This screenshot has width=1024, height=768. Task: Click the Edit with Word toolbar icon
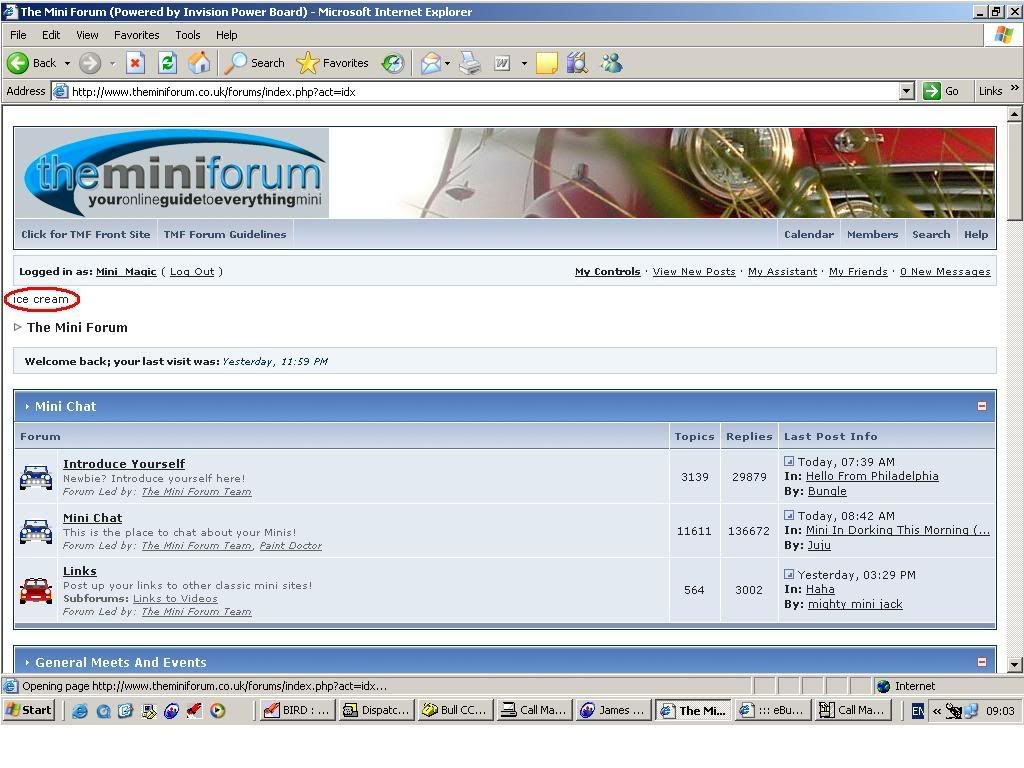[502, 63]
